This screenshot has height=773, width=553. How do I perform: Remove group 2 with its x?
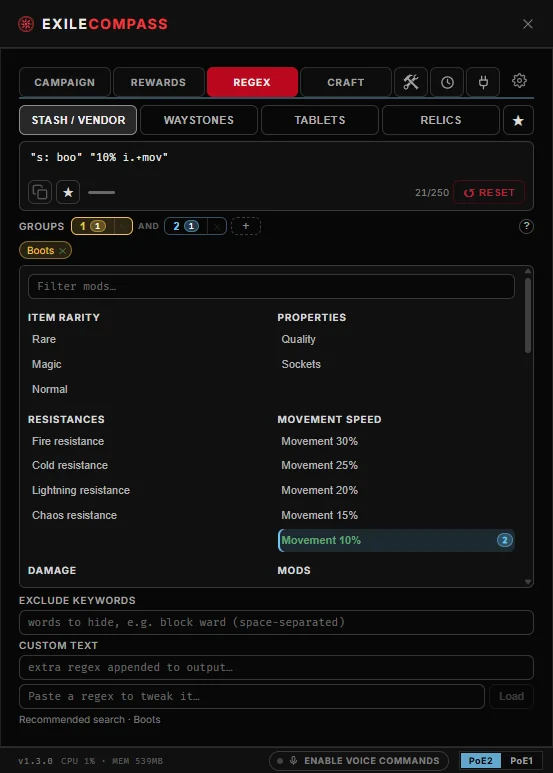(x=217, y=226)
